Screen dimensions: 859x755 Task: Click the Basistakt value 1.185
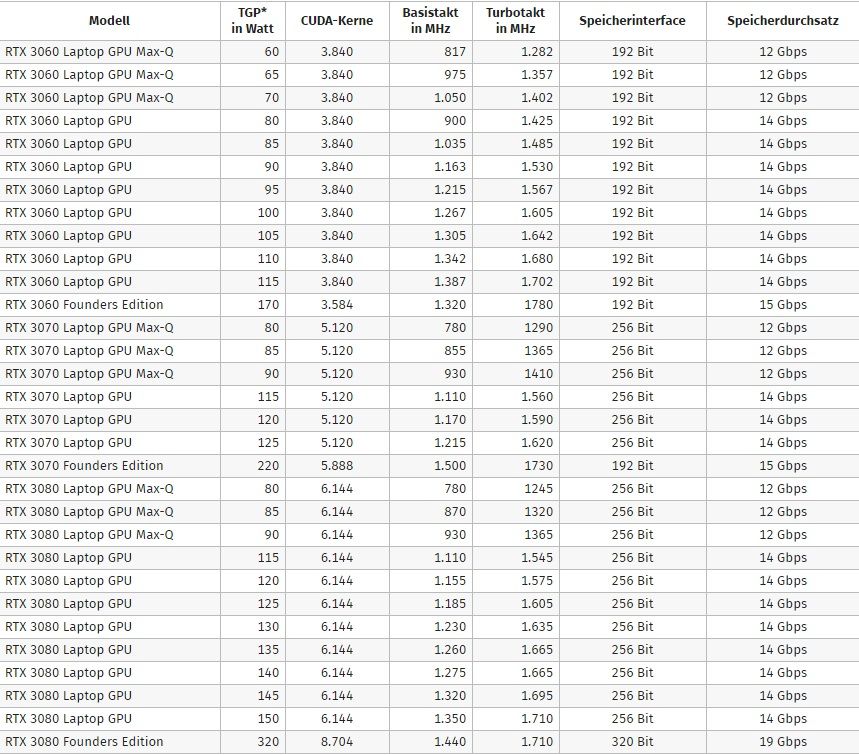pos(450,604)
